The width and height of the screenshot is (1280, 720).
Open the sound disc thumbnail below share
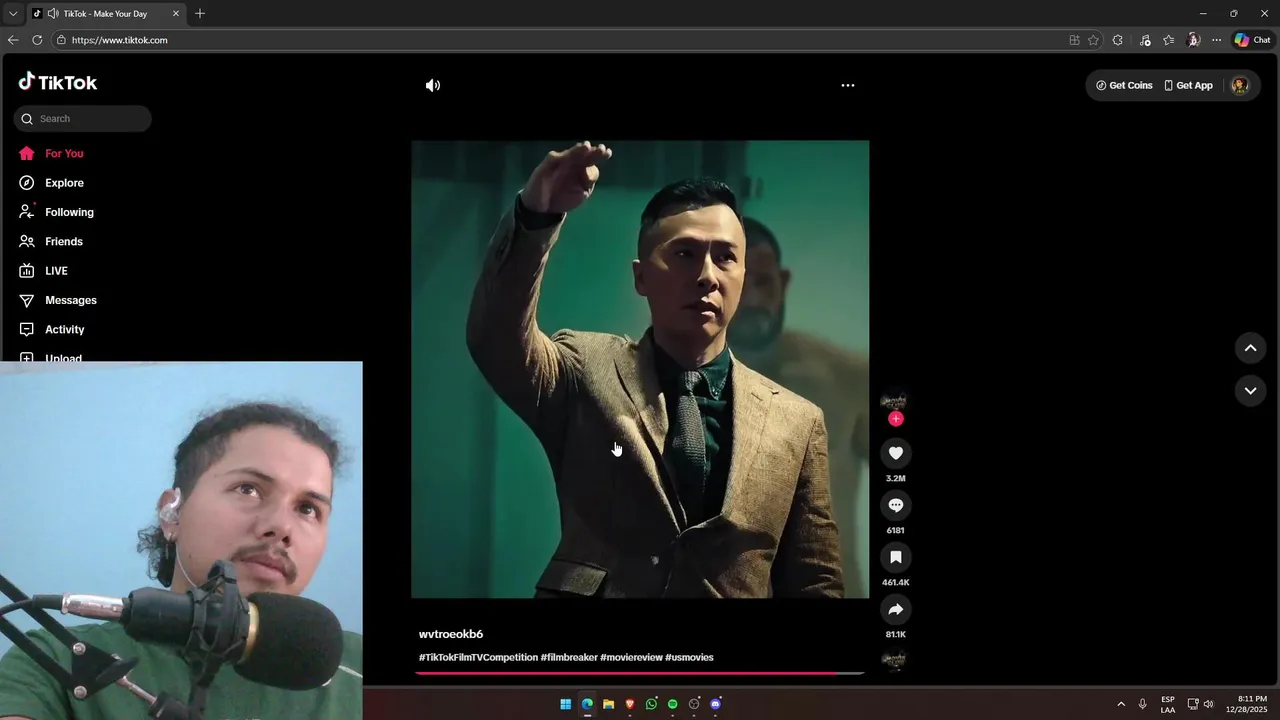(893, 659)
